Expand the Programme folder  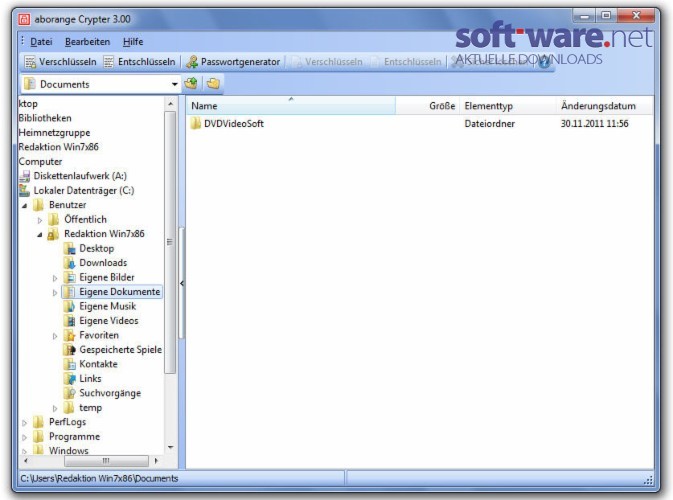[x=24, y=437]
